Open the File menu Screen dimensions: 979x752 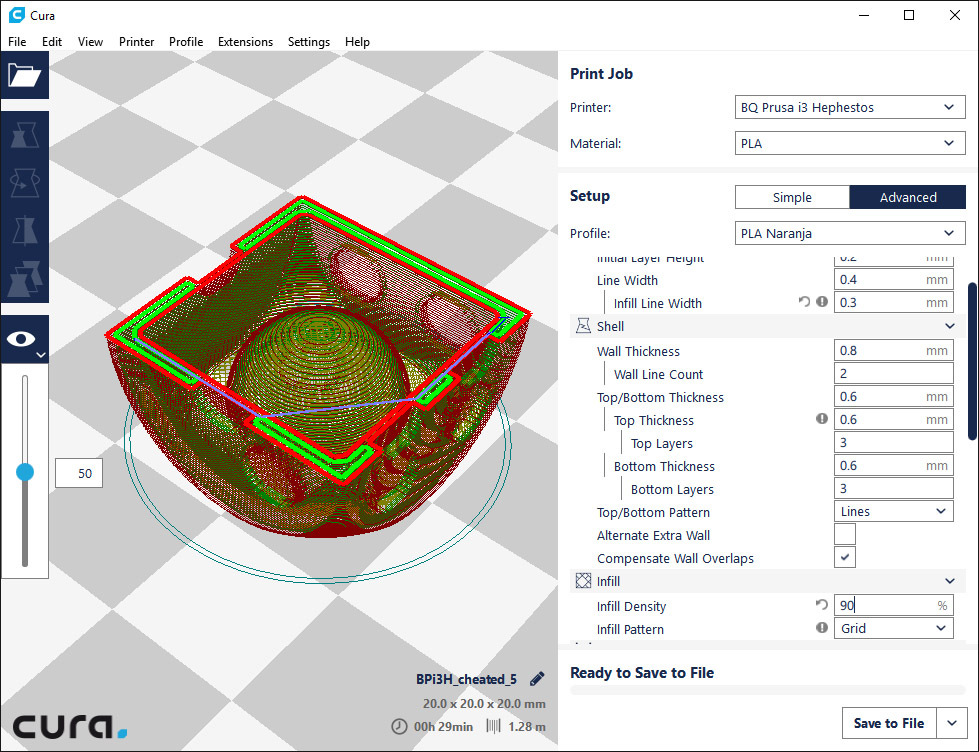coord(17,42)
